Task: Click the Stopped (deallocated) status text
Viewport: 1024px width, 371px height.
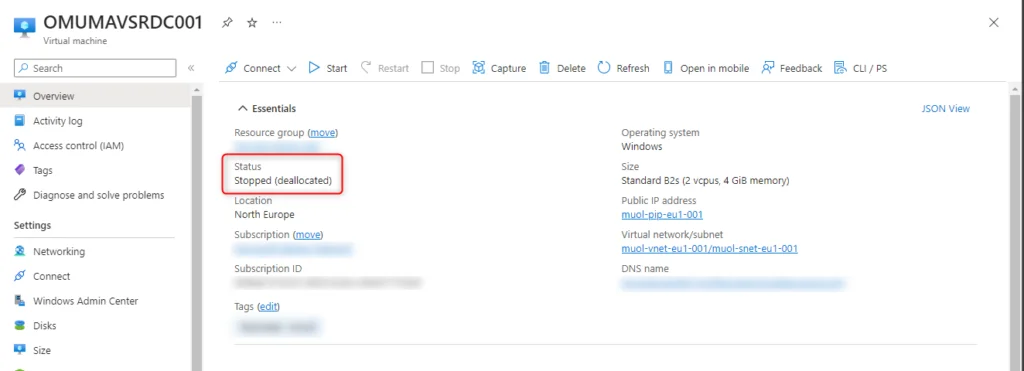Action: (x=283, y=181)
